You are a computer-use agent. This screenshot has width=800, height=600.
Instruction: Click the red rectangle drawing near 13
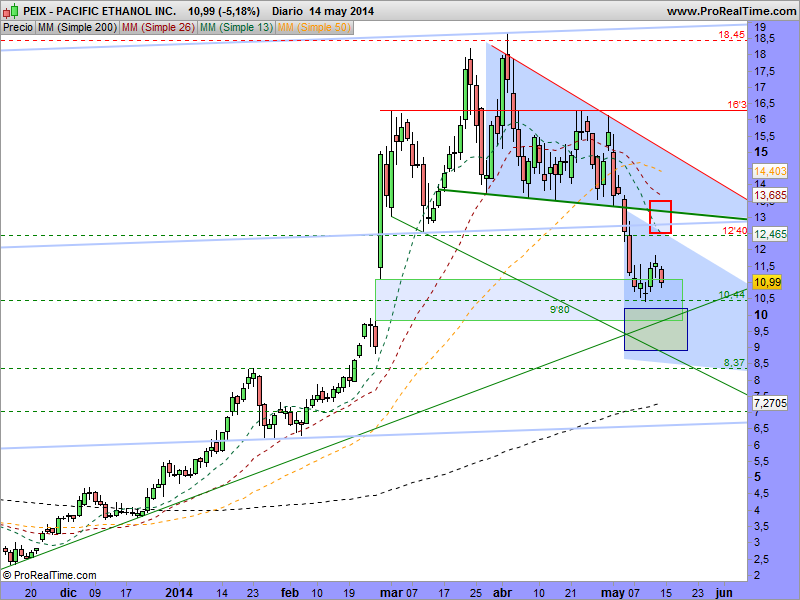coord(660,217)
